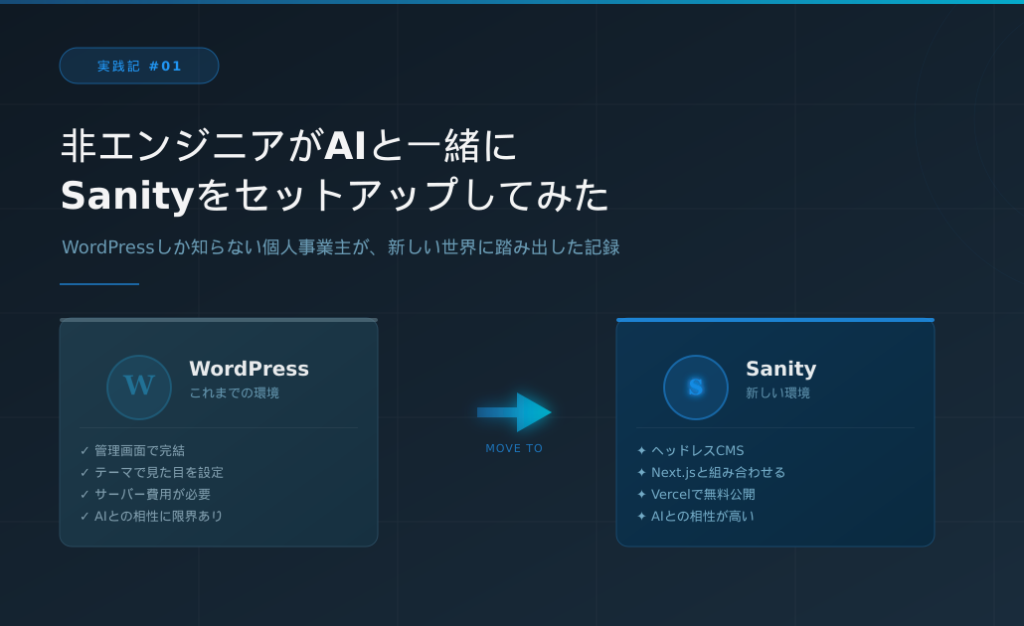Click the headline line 非エンジニアがAIと一緒に

[x=289, y=147]
